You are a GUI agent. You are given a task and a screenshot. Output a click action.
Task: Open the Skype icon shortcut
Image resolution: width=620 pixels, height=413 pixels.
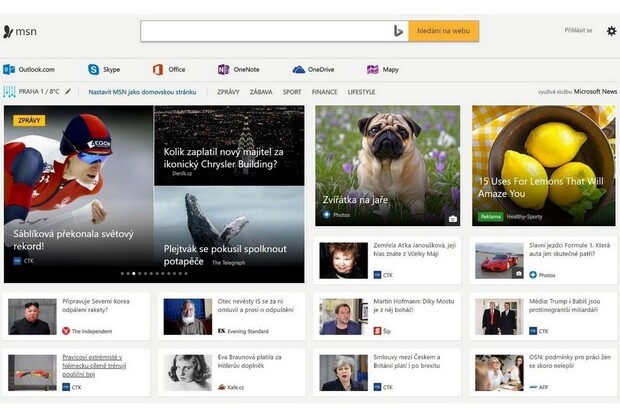[x=94, y=70]
